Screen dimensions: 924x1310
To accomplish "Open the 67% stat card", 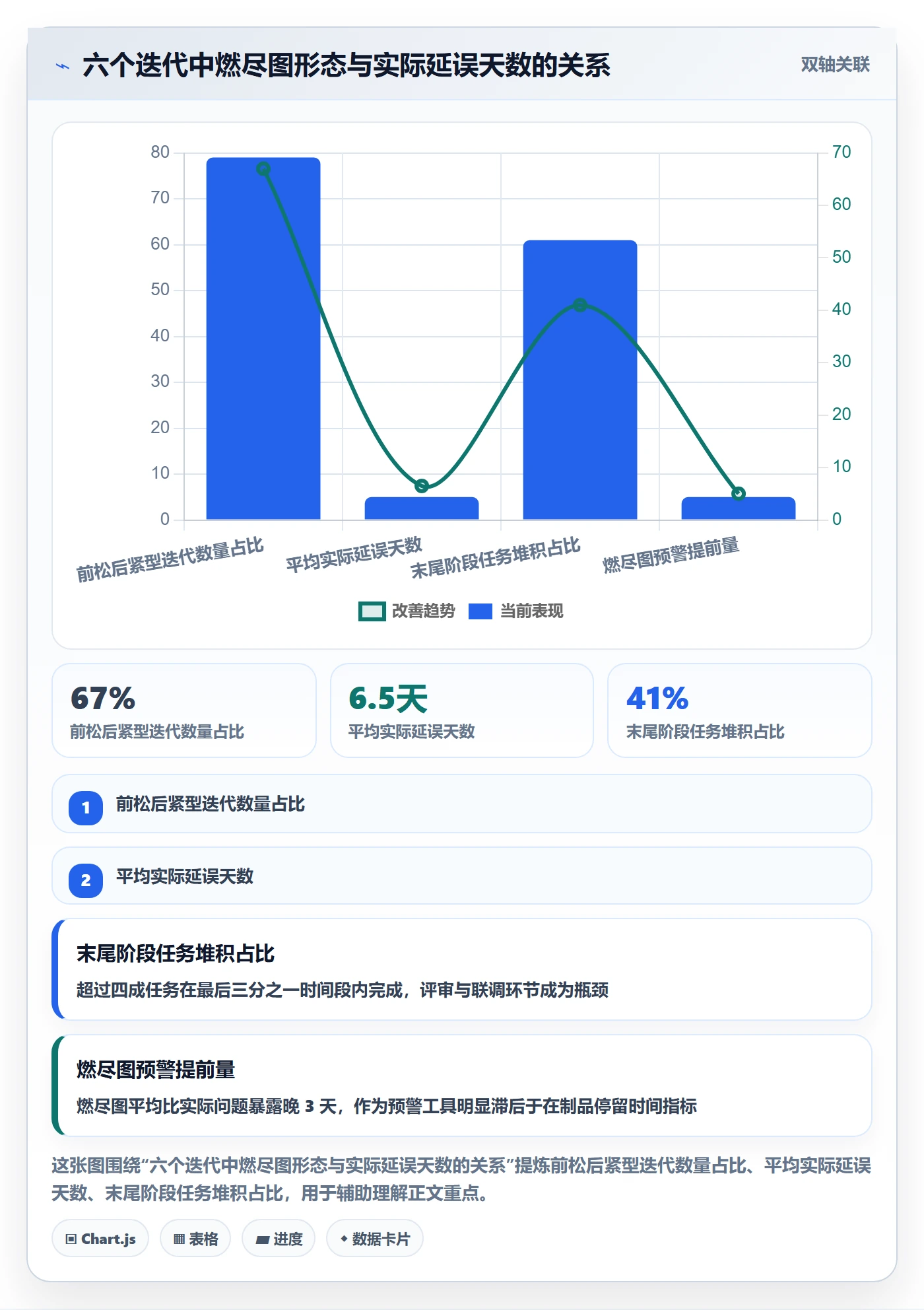I will (x=184, y=710).
